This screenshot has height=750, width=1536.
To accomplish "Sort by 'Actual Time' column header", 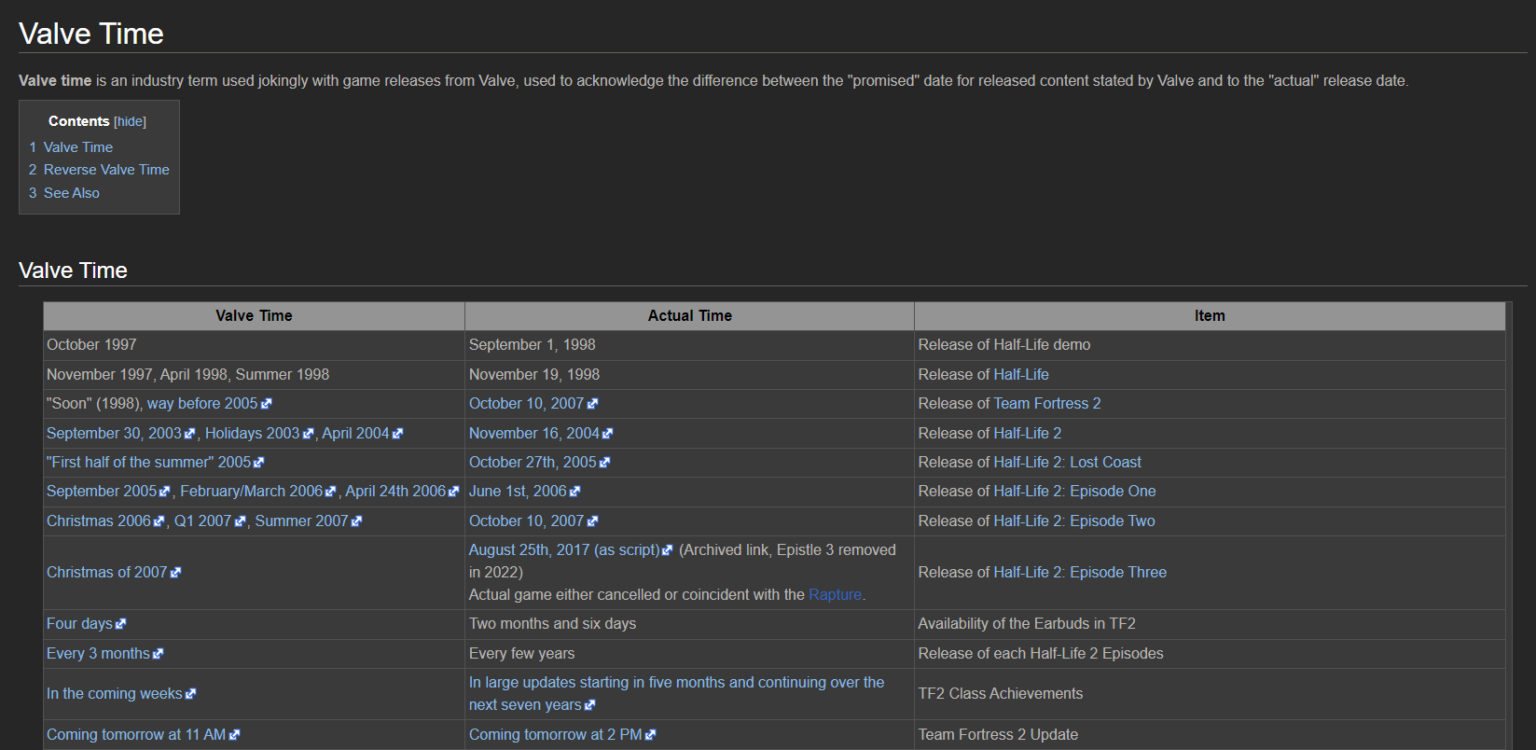I will tap(690, 316).
